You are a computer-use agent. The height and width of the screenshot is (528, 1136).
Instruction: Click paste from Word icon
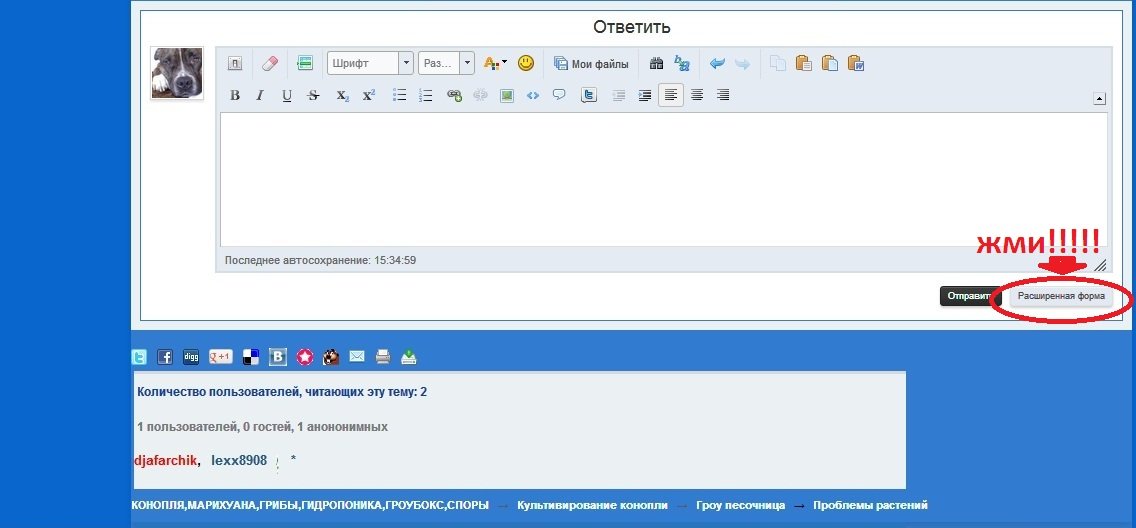tap(856, 64)
